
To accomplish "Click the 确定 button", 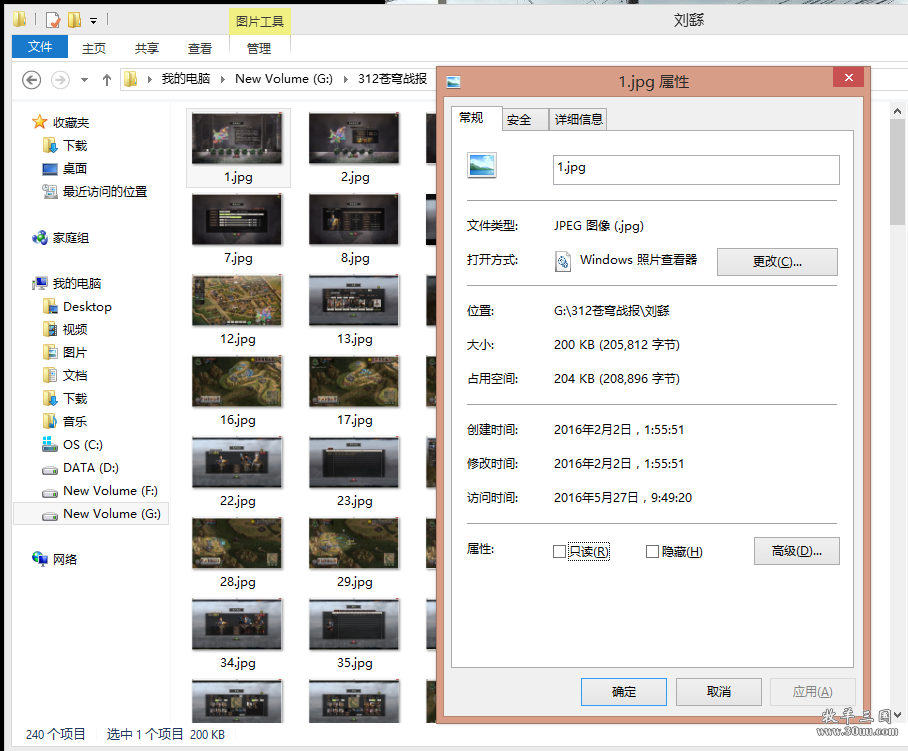I will click(624, 692).
